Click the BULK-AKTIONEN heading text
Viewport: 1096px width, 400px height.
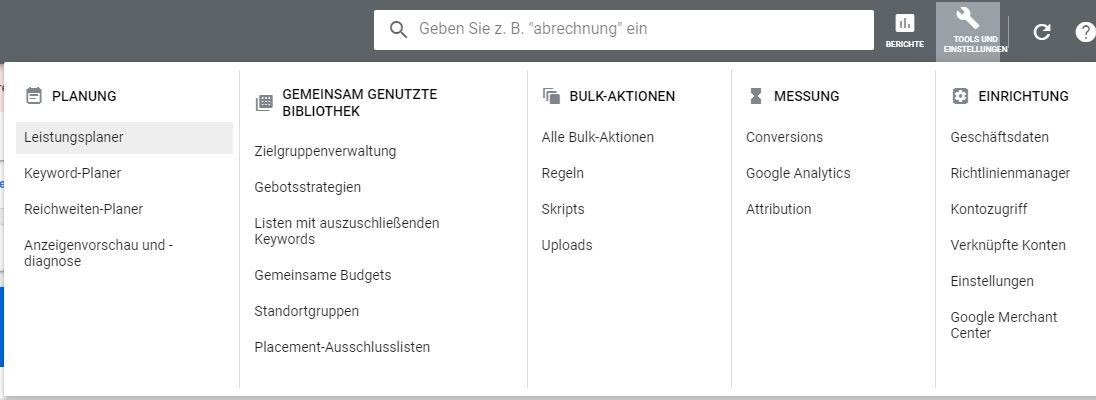click(x=622, y=96)
